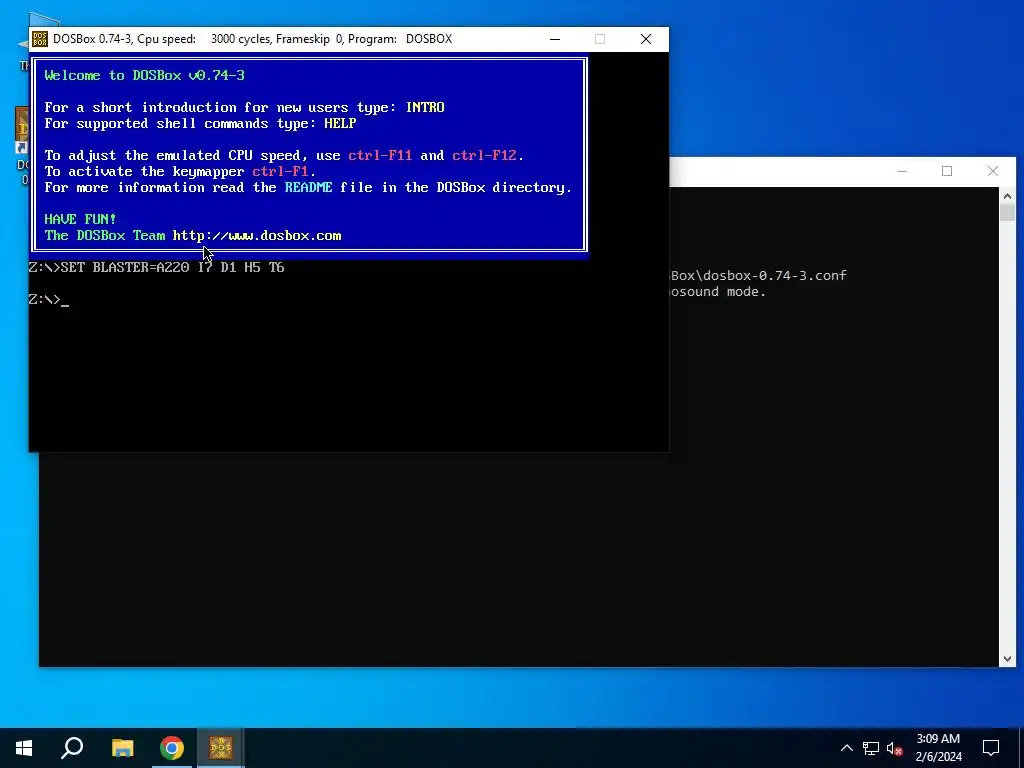Click the disabled maximize button of DOSBox
Image resolution: width=1024 pixels, height=768 pixels.
[600, 39]
